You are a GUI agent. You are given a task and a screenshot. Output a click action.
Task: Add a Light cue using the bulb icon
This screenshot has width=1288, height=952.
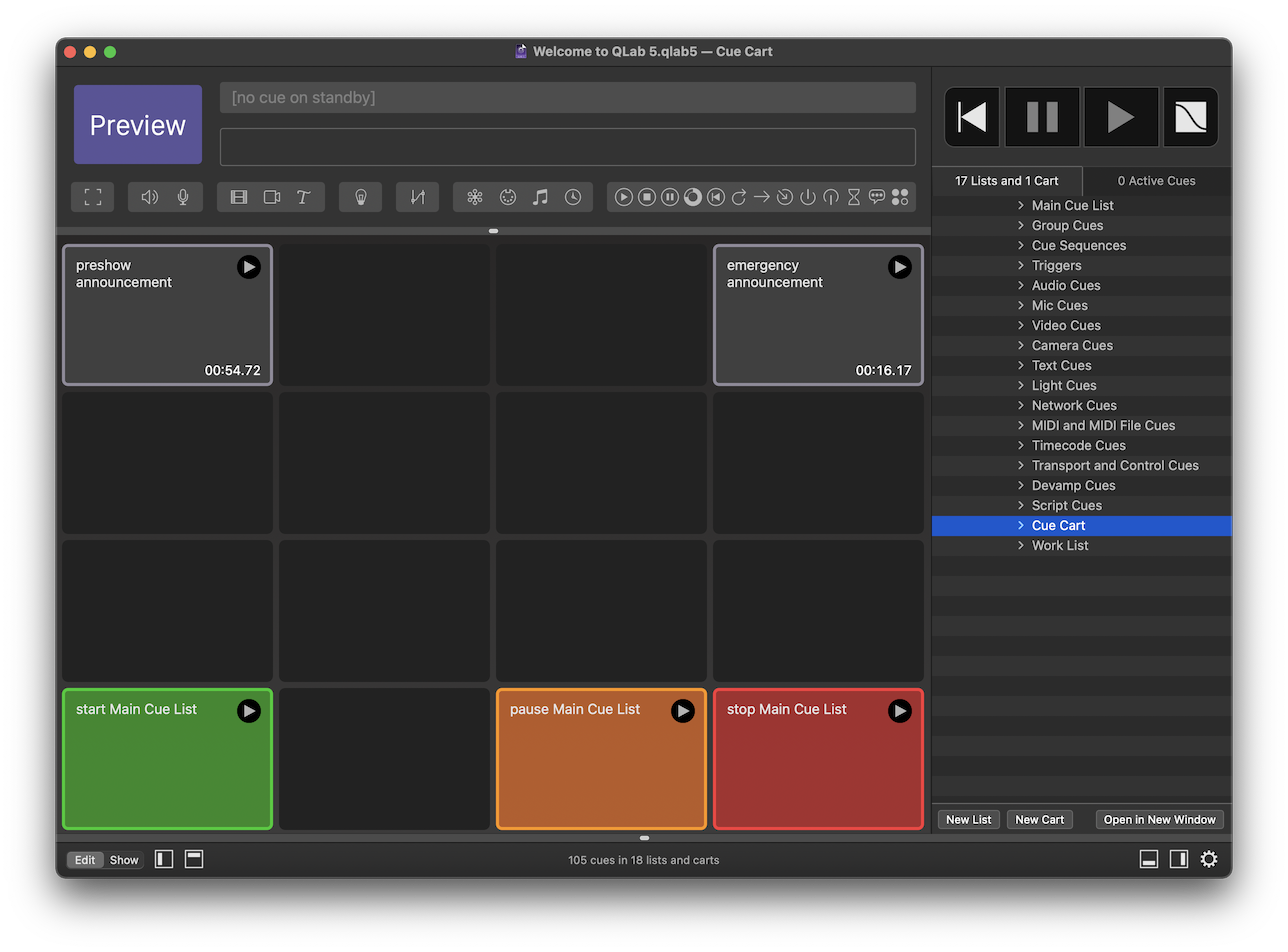(361, 197)
